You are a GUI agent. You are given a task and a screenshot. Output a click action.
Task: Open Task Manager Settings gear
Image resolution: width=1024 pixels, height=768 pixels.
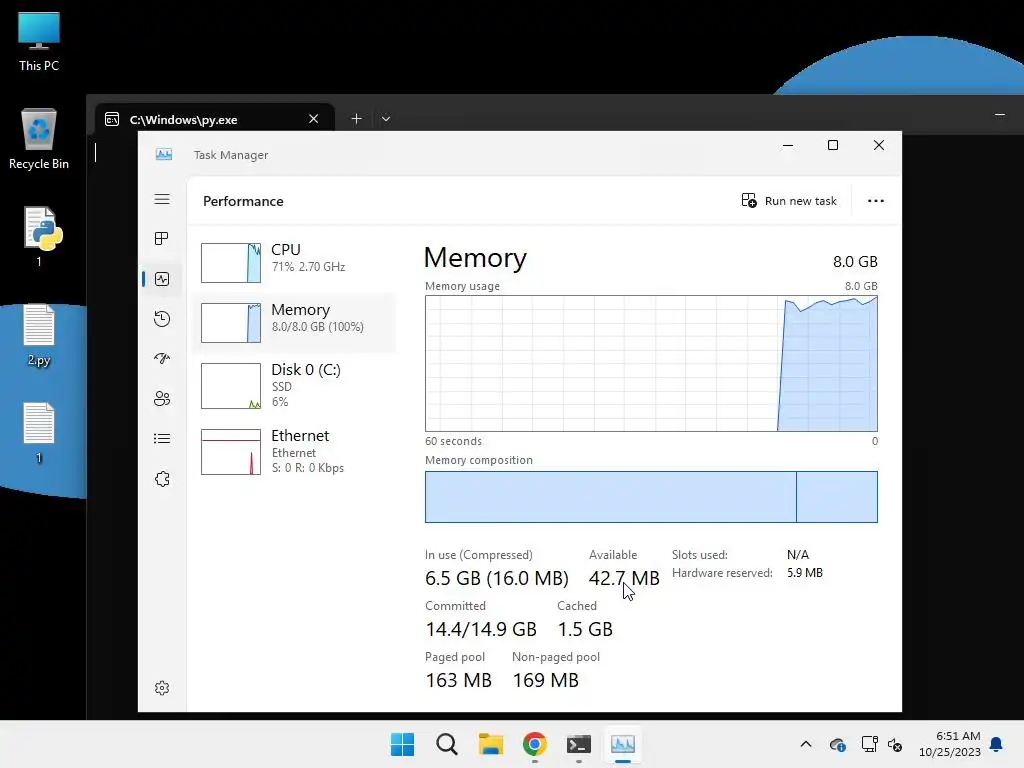(162, 688)
